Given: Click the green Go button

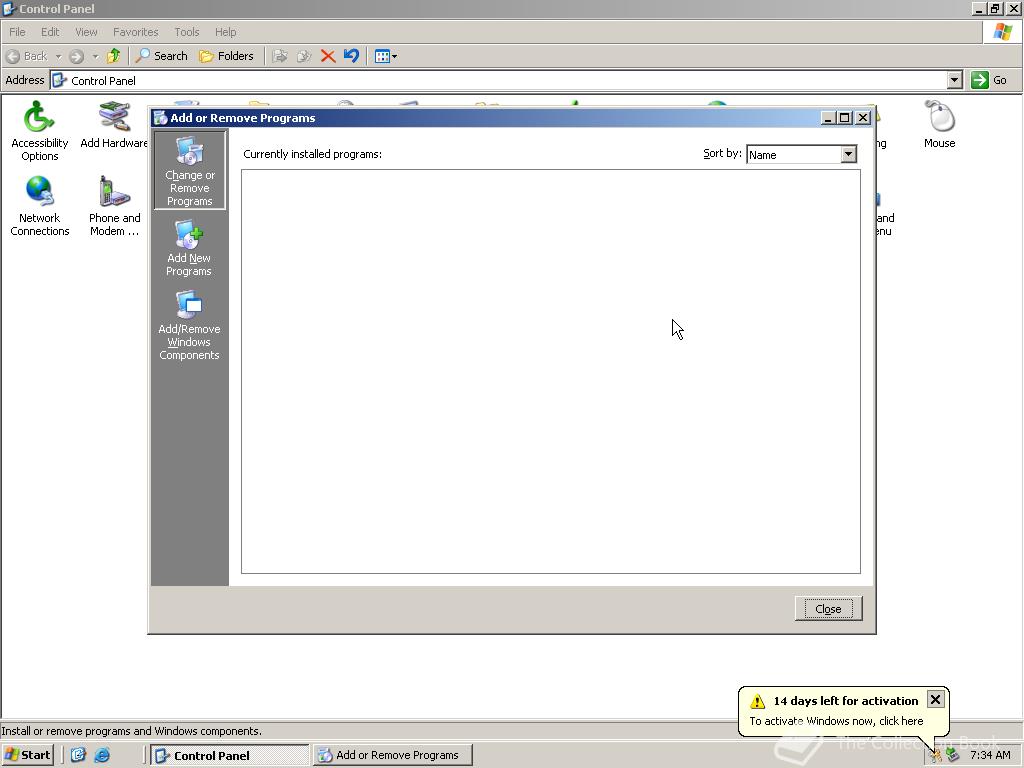Looking at the screenshot, I should tap(989, 80).
